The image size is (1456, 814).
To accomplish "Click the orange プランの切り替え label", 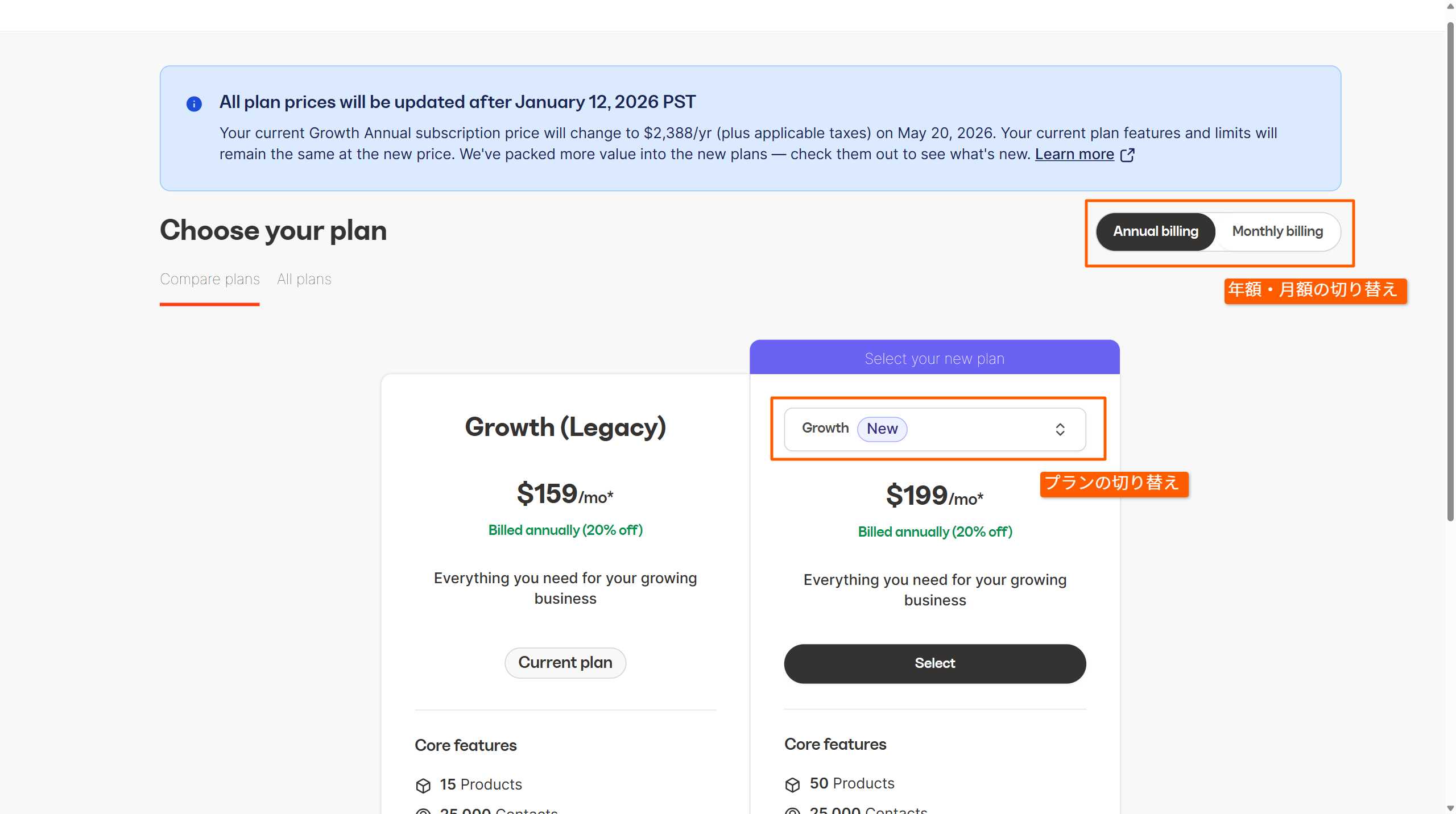I will tap(1114, 484).
